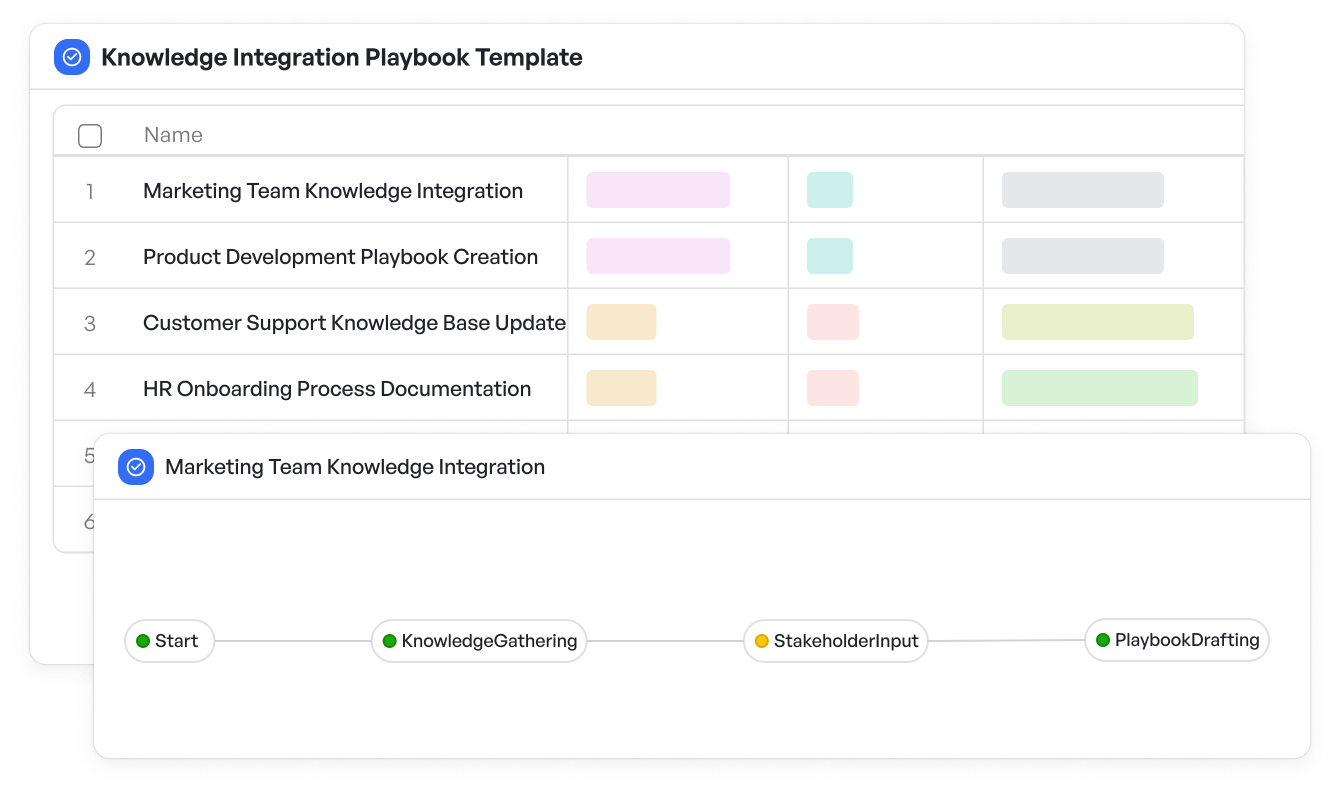The image size is (1338, 791).
Task: Click the green status dot on KnowledgeGathering node
Action: [390, 641]
